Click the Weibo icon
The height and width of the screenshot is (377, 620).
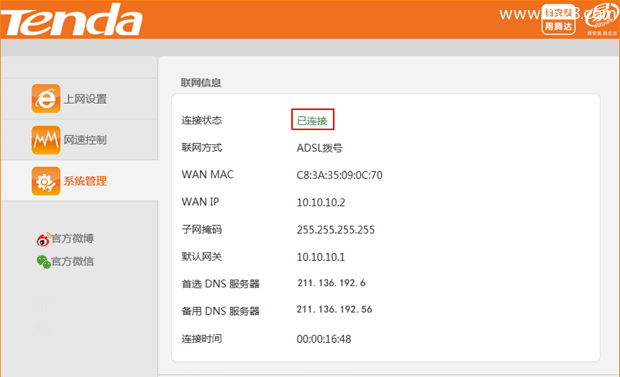tap(43, 239)
